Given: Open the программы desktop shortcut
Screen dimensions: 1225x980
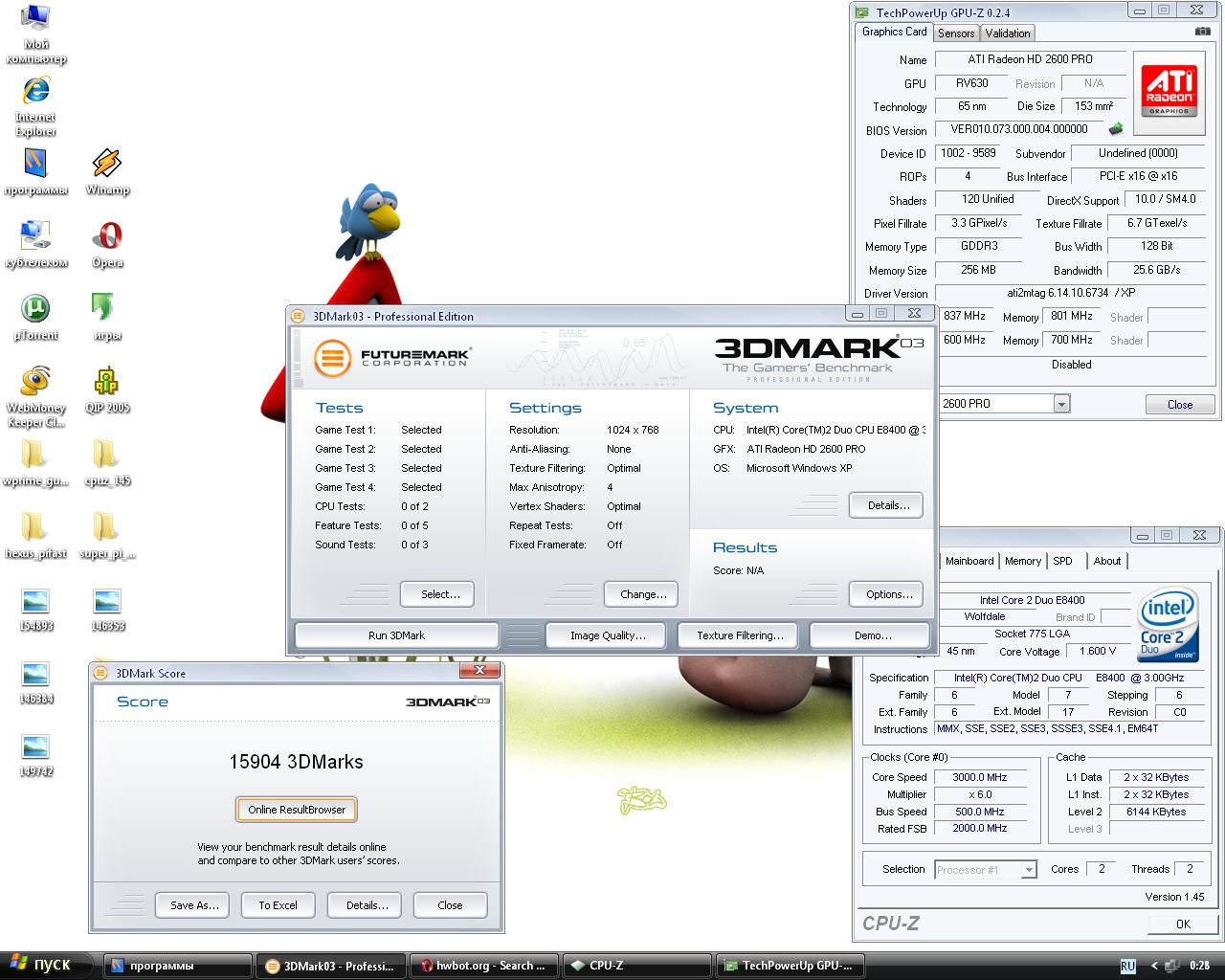Looking at the screenshot, I should 36,173.
